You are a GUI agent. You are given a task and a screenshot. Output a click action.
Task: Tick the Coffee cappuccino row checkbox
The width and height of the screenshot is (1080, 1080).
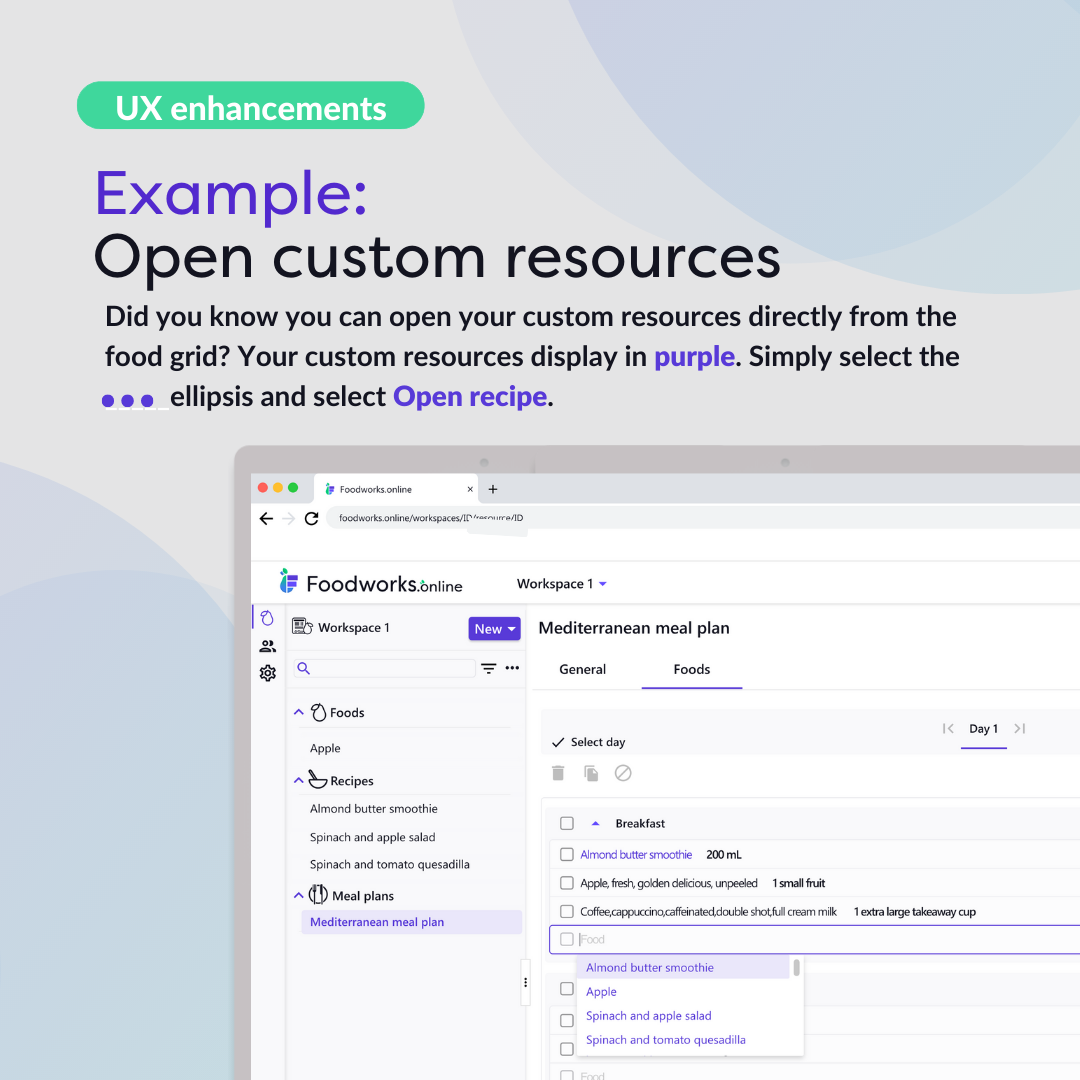pyautogui.click(x=567, y=911)
